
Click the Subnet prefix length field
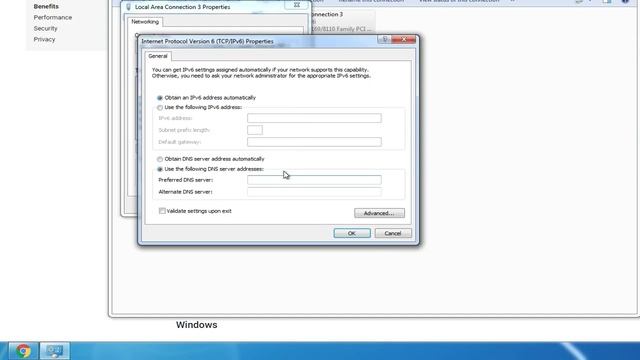[255, 130]
